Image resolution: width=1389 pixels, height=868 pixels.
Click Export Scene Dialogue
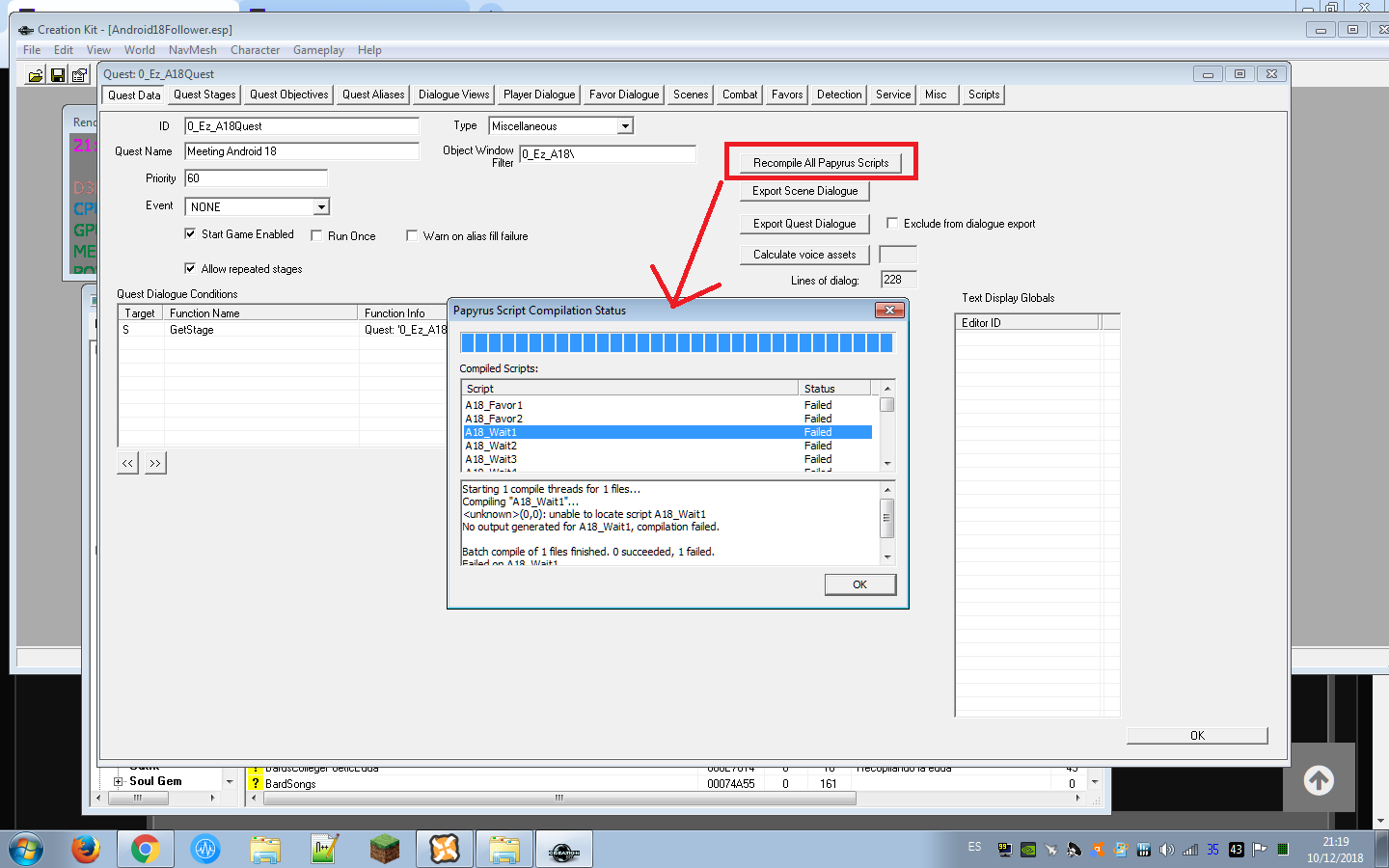tap(805, 191)
